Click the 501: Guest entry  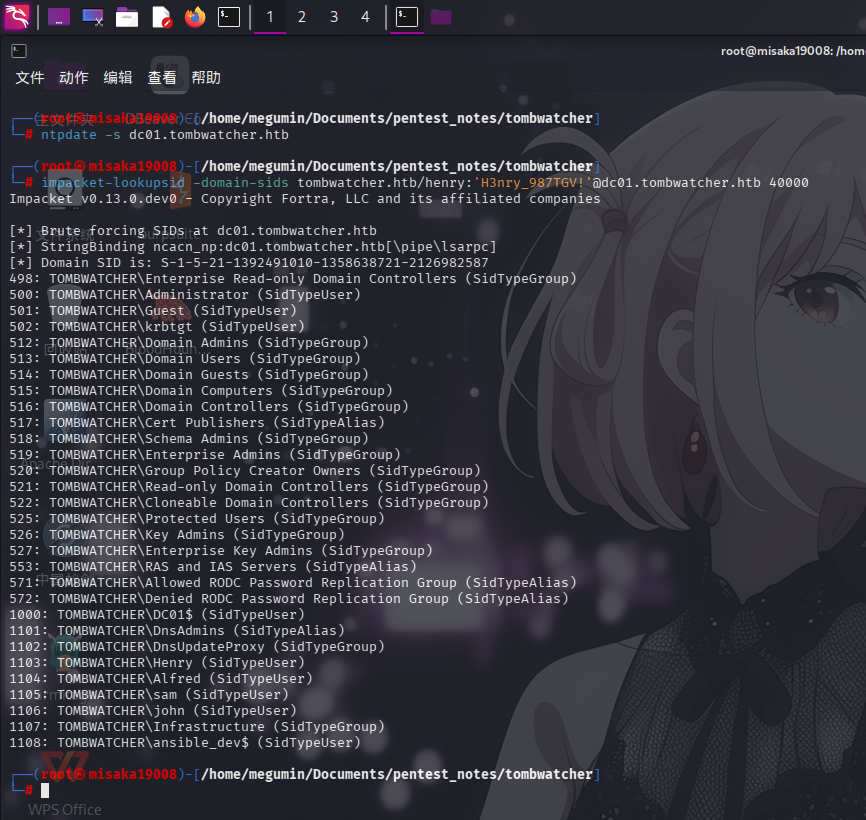pyautogui.click(x=153, y=311)
